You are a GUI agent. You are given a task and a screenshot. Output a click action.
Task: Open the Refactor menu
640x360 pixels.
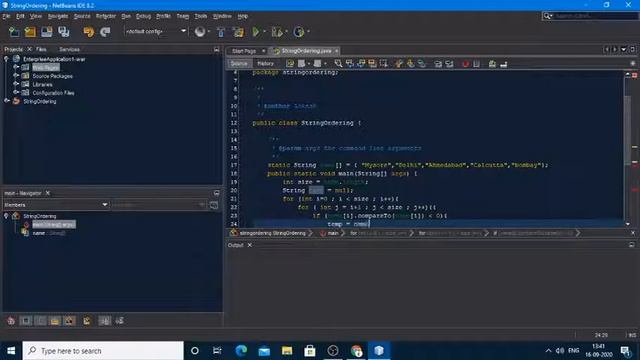click(x=106, y=16)
